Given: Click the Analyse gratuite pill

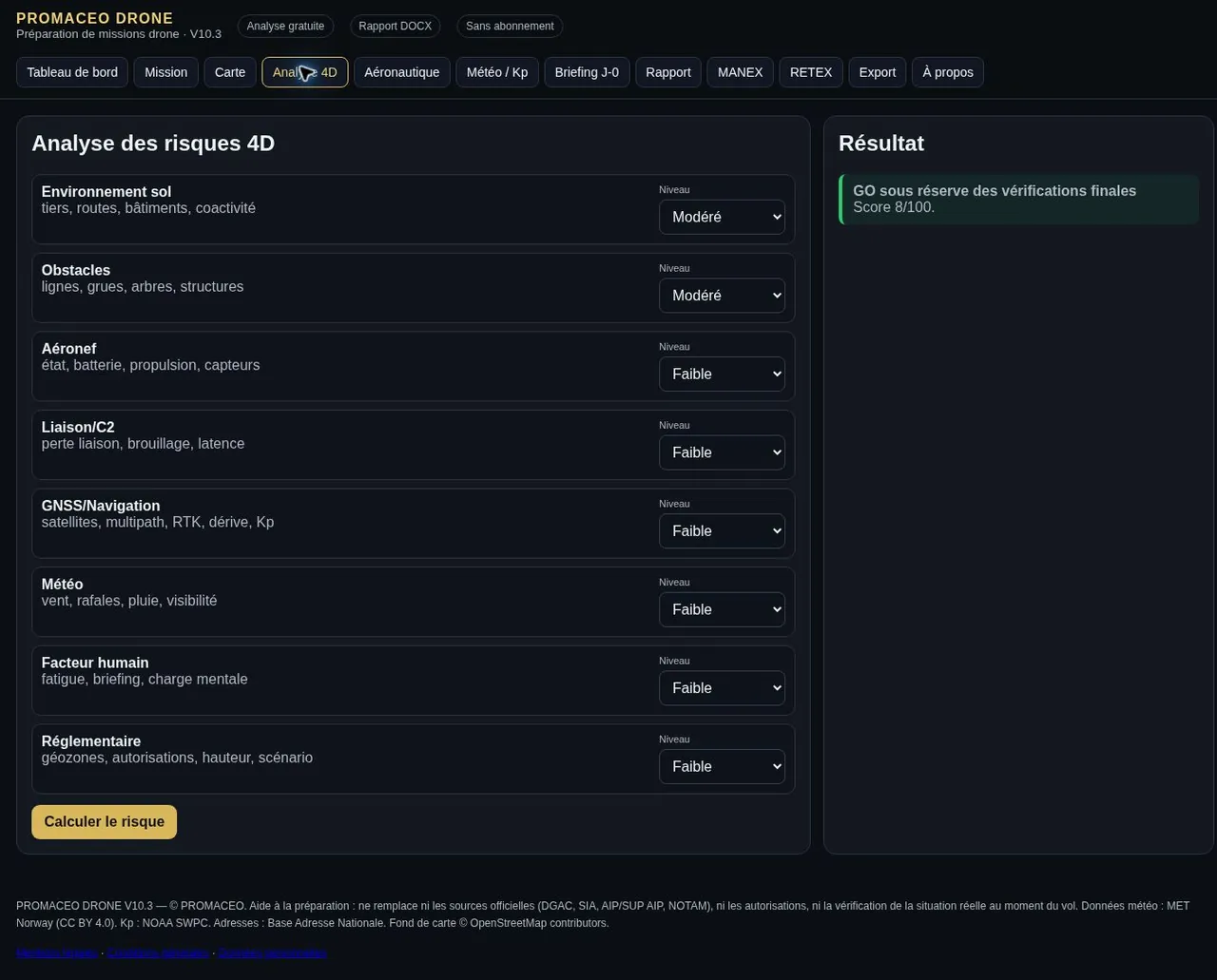Looking at the screenshot, I should pos(285,27).
